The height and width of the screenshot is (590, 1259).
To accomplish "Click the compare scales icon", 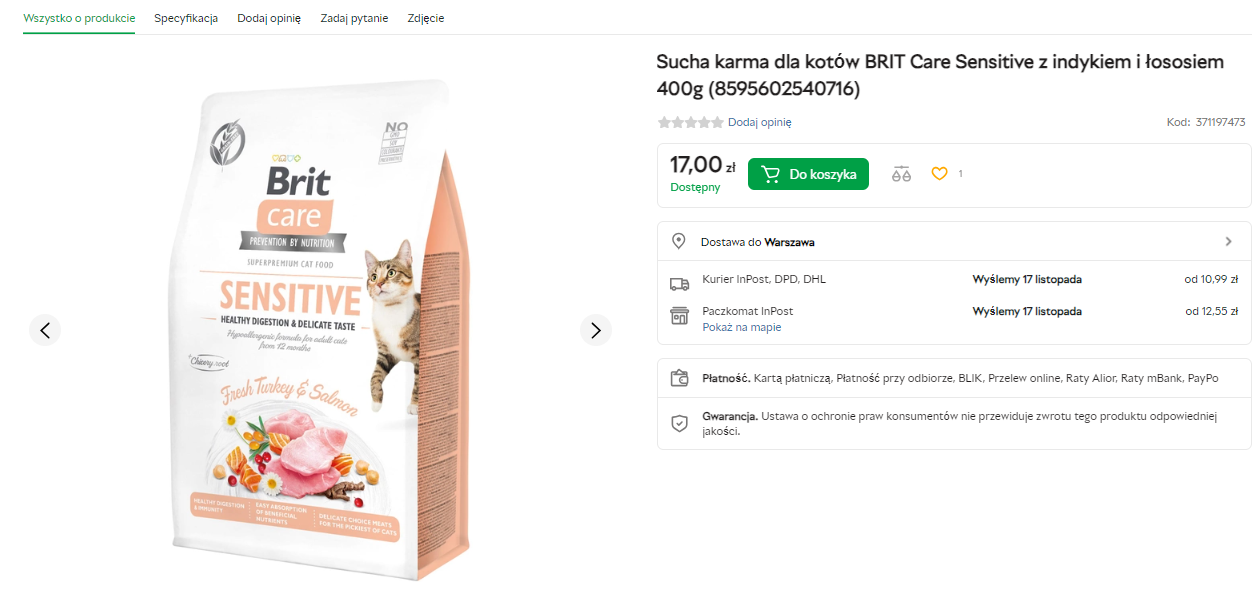I will pos(902,174).
